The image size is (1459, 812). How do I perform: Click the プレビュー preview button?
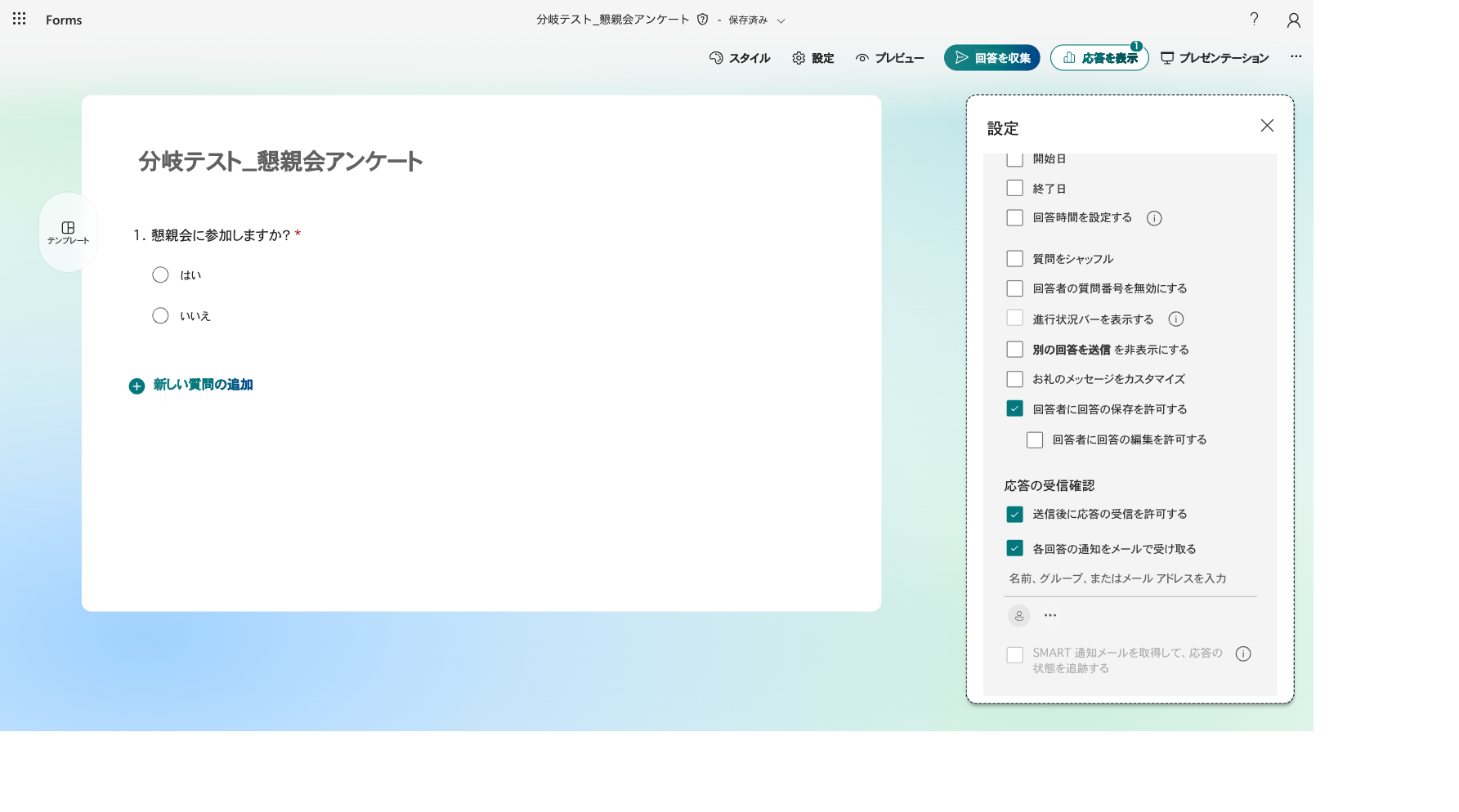pyautogui.click(x=889, y=58)
